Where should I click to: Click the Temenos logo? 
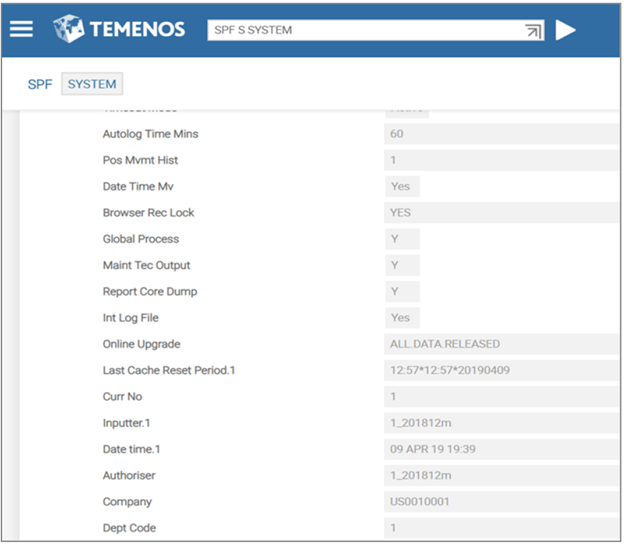coord(120,29)
